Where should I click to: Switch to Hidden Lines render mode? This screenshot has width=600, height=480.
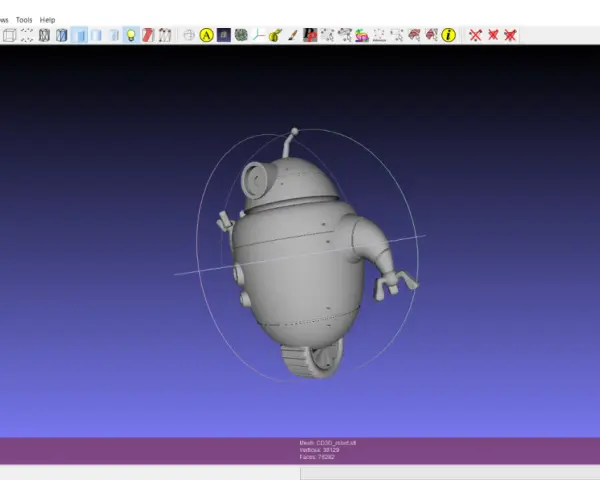click(x=62, y=35)
